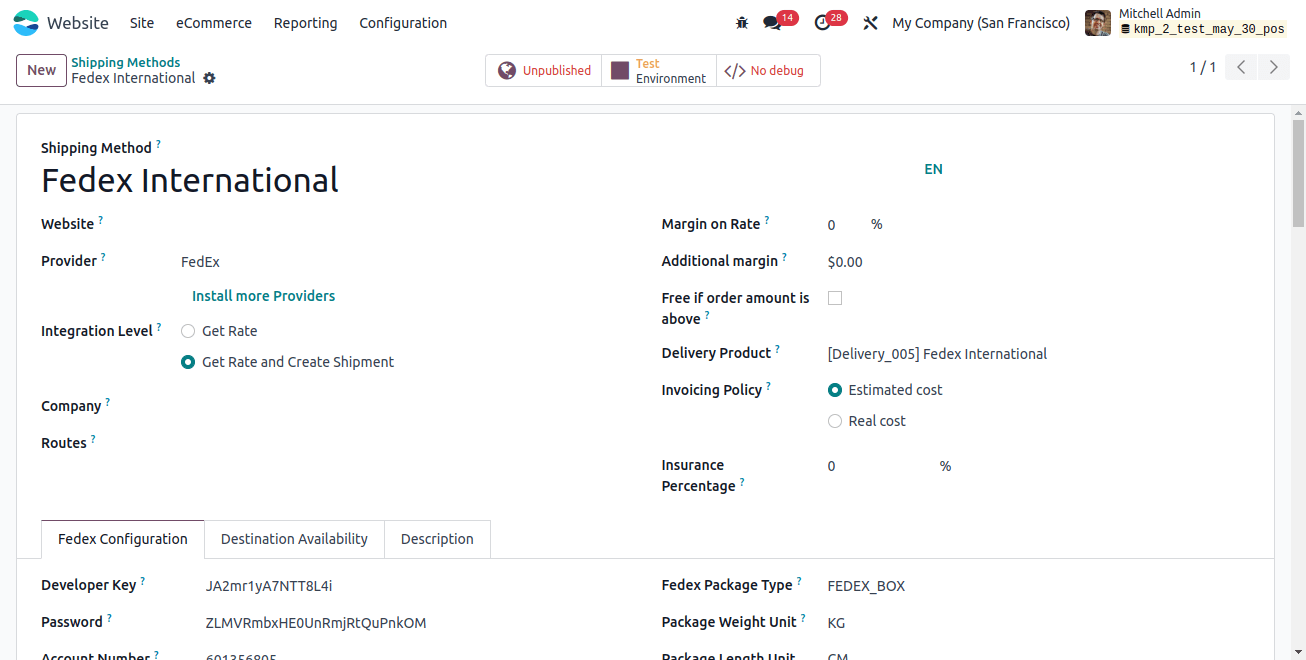
Task: Open company switcher My Company (San Francisco)
Action: [981, 23]
